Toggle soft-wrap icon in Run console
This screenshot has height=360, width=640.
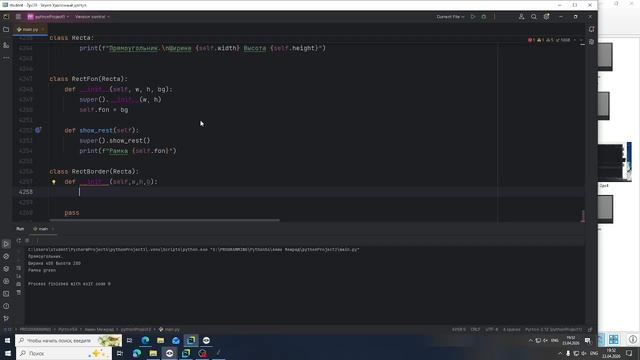(x=19, y=268)
